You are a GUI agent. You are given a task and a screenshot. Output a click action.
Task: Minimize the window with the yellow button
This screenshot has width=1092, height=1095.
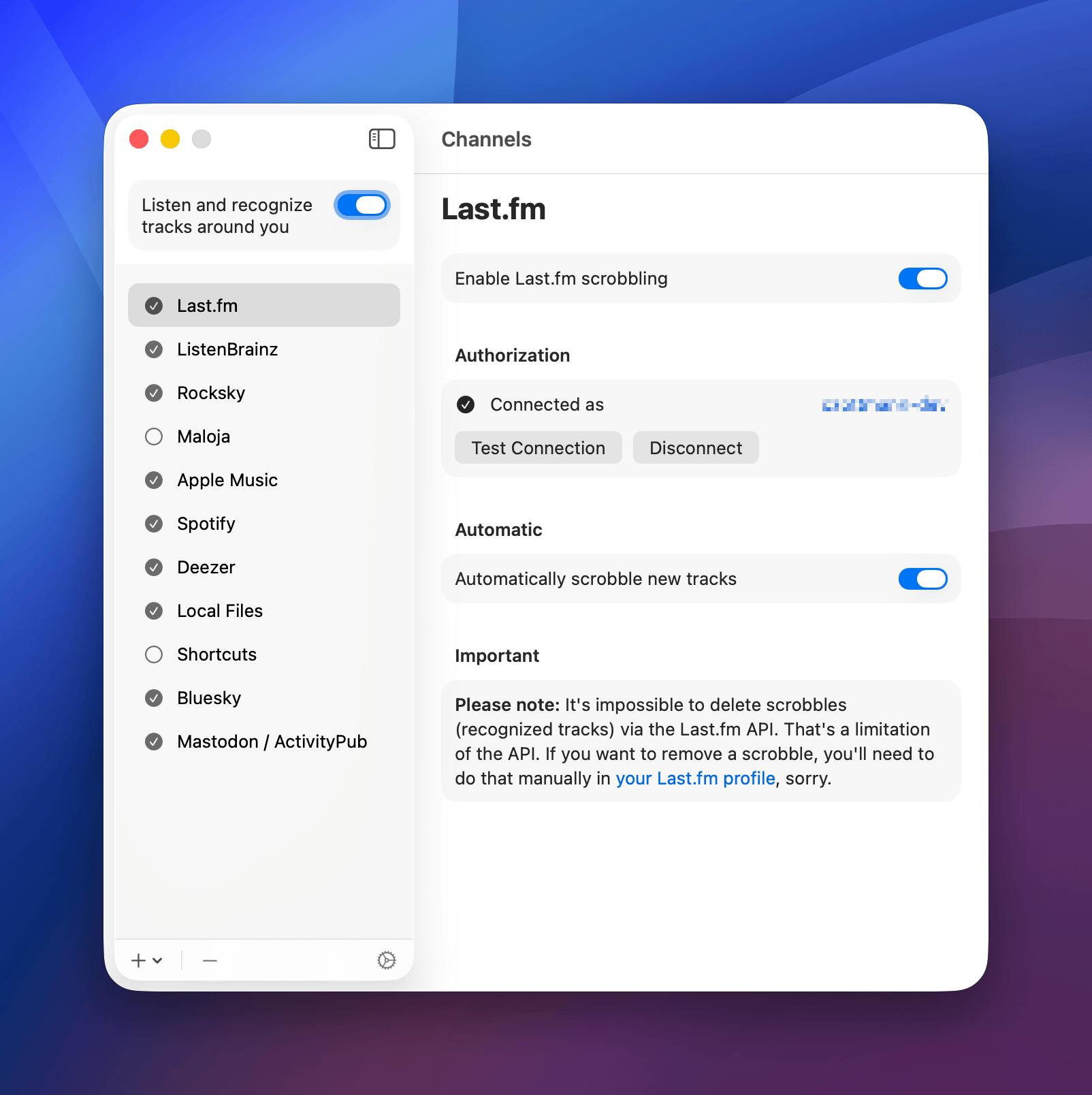[170, 139]
